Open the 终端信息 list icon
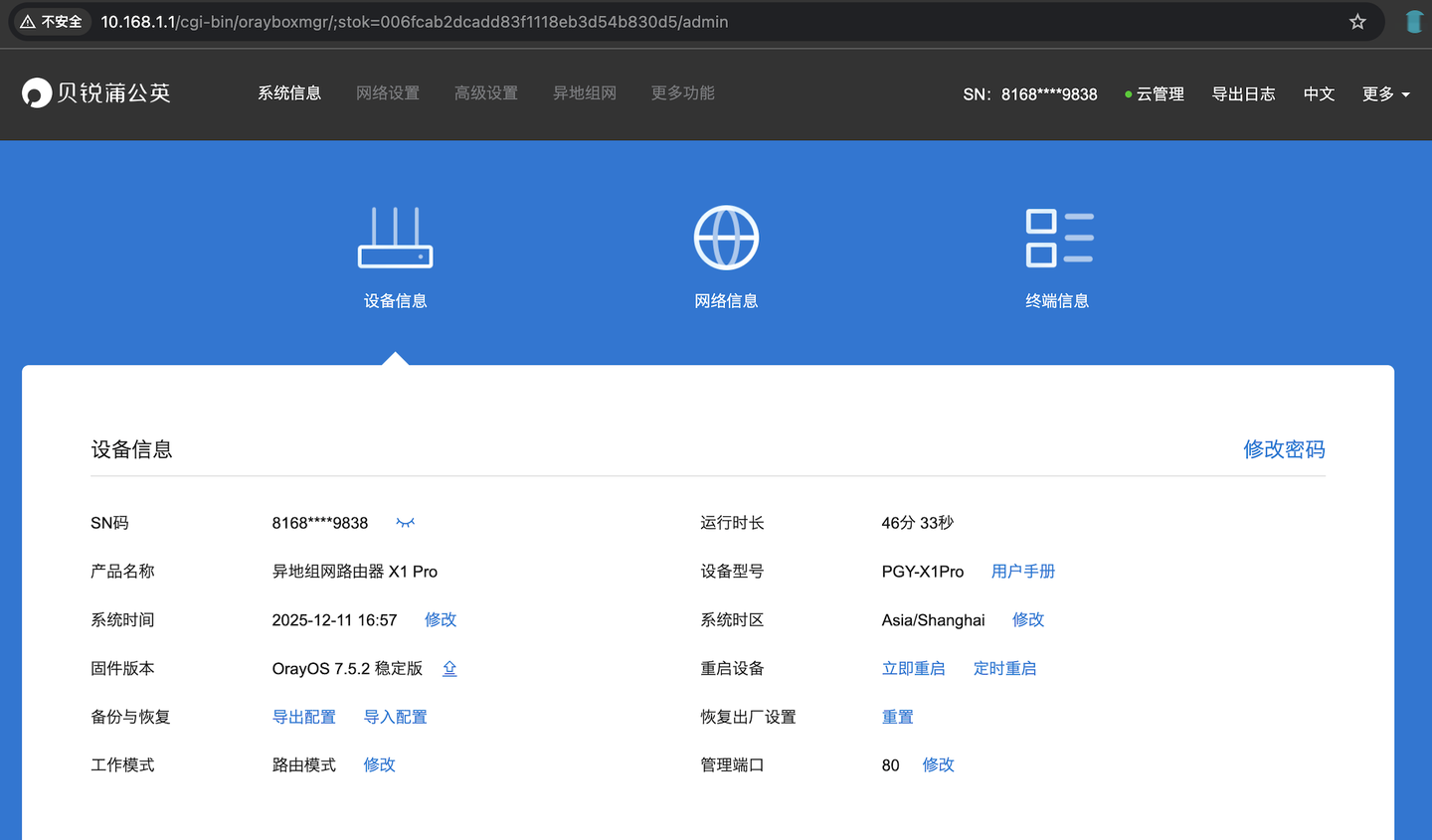 pyautogui.click(x=1059, y=238)
